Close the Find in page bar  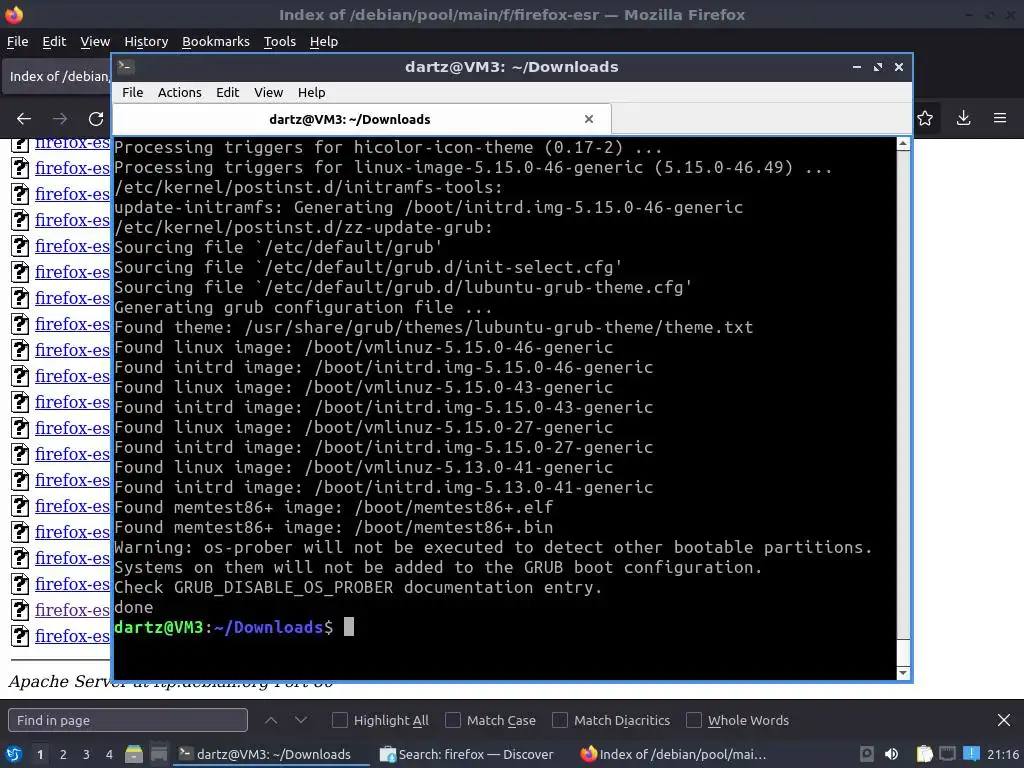click(1004, 720)
